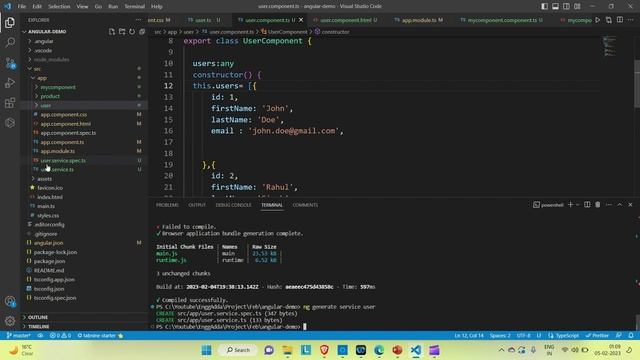Open notifications bell in status bar
Screen dimensions: 640x360
[631, 336]
